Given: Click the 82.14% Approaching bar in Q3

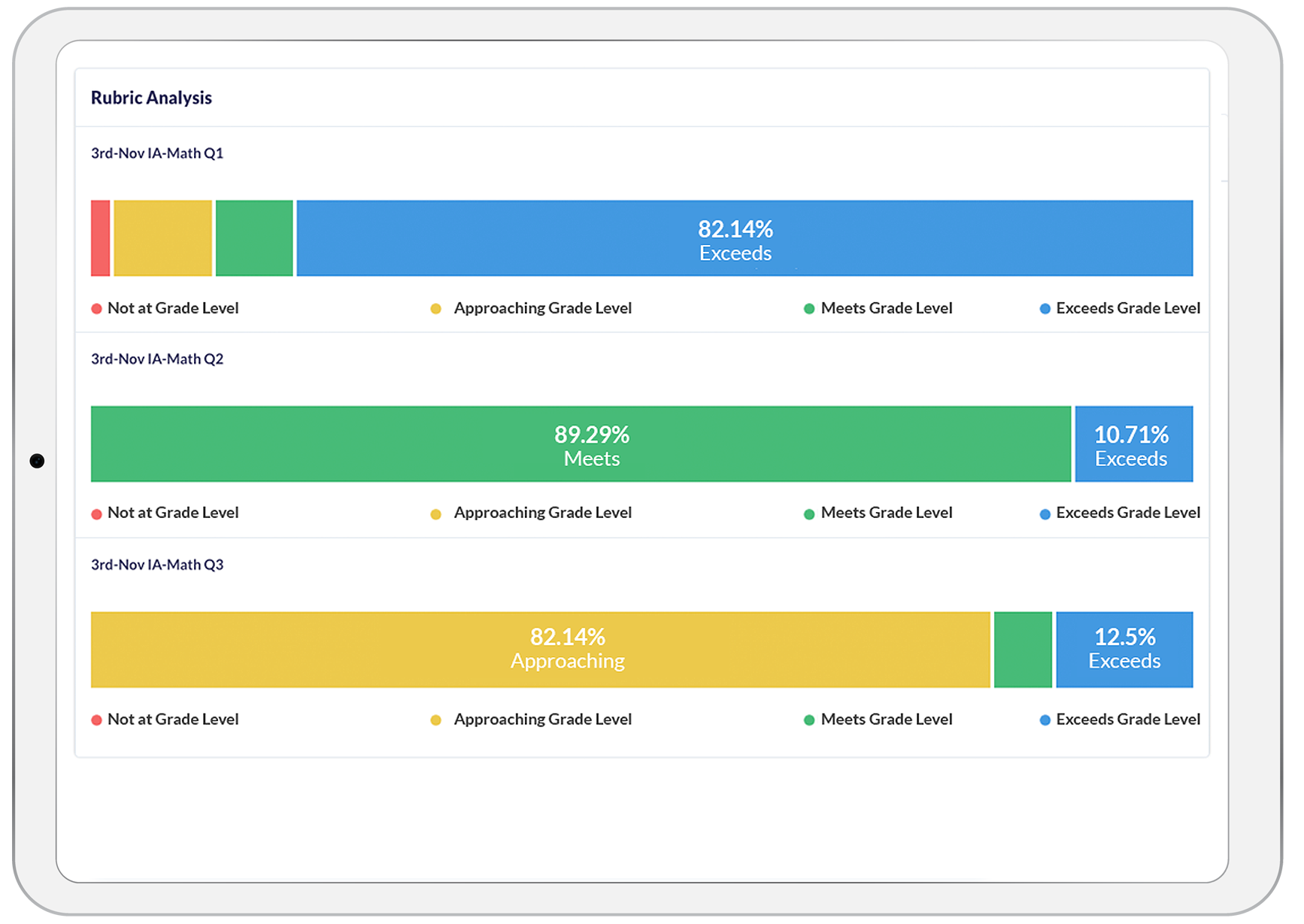Looking at the screenshot, I should click(540, 650).
